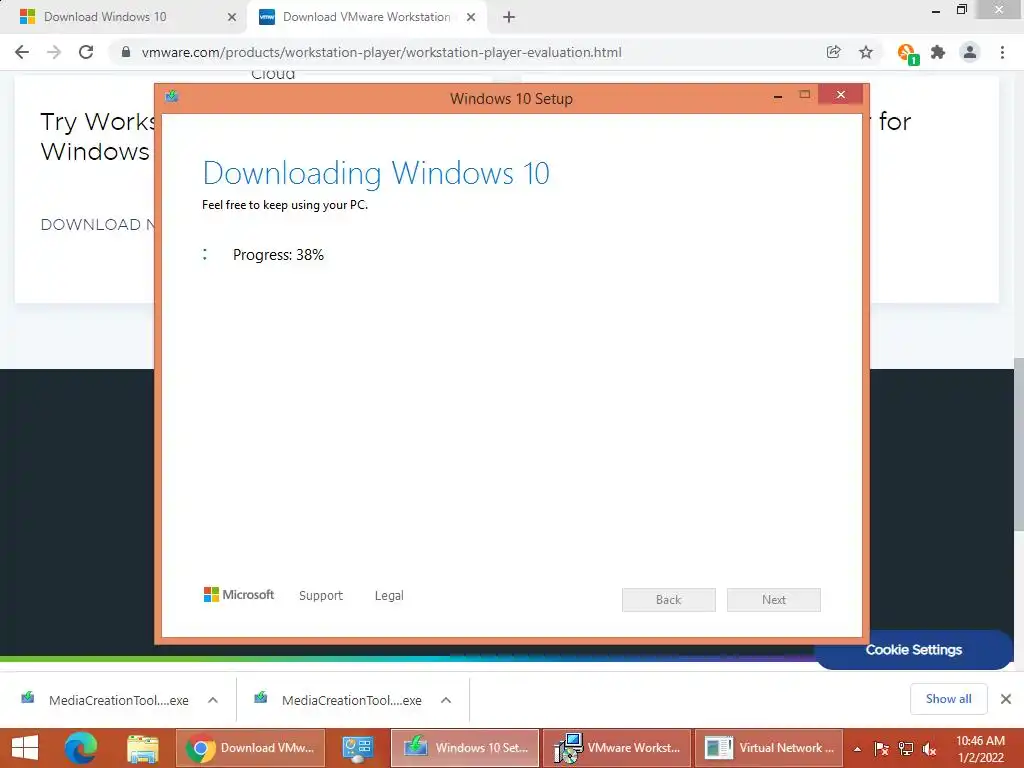
Task: Open the Control Panel taskbar icon
Action: (358, 748)
